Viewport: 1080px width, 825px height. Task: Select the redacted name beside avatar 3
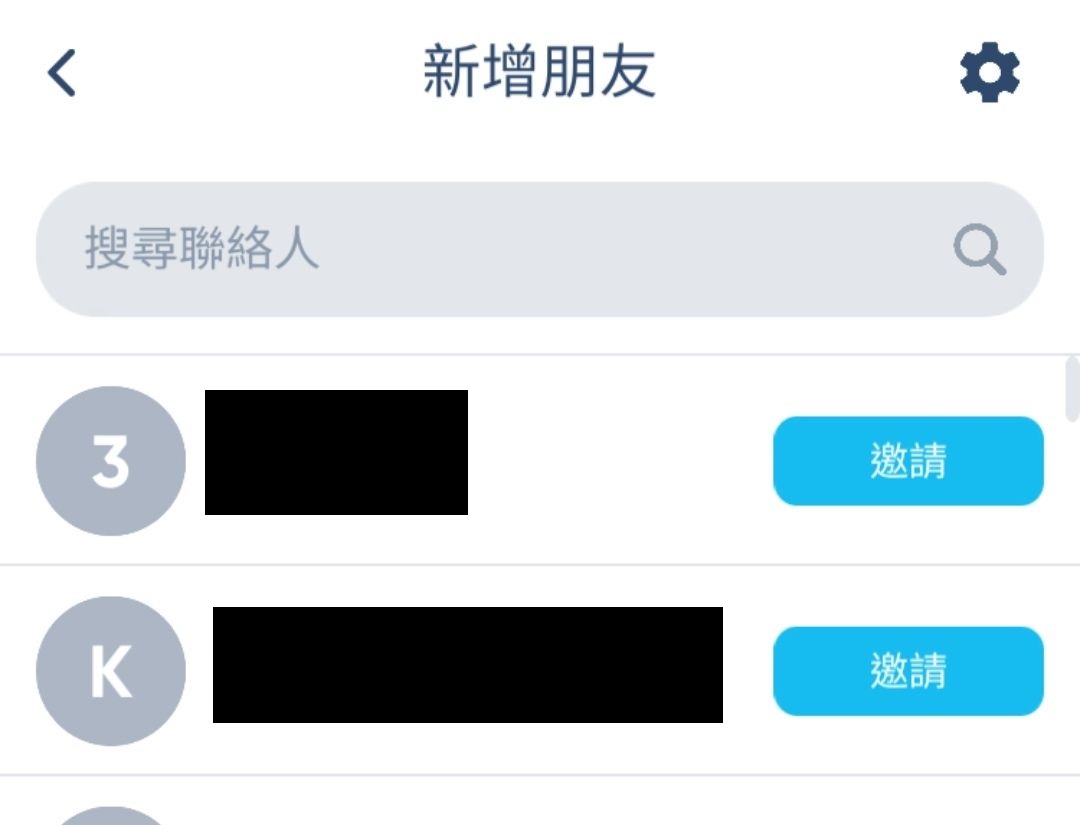(x=336, y=453)
